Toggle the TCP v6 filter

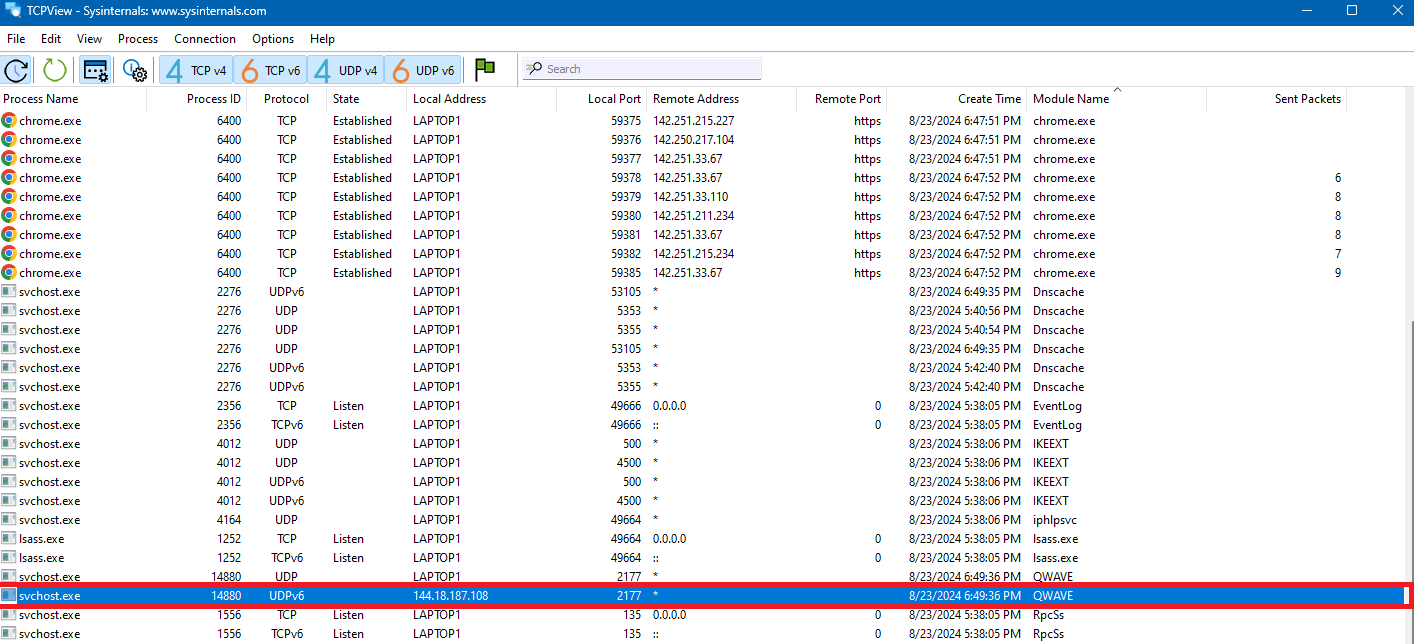click(271, 70)
